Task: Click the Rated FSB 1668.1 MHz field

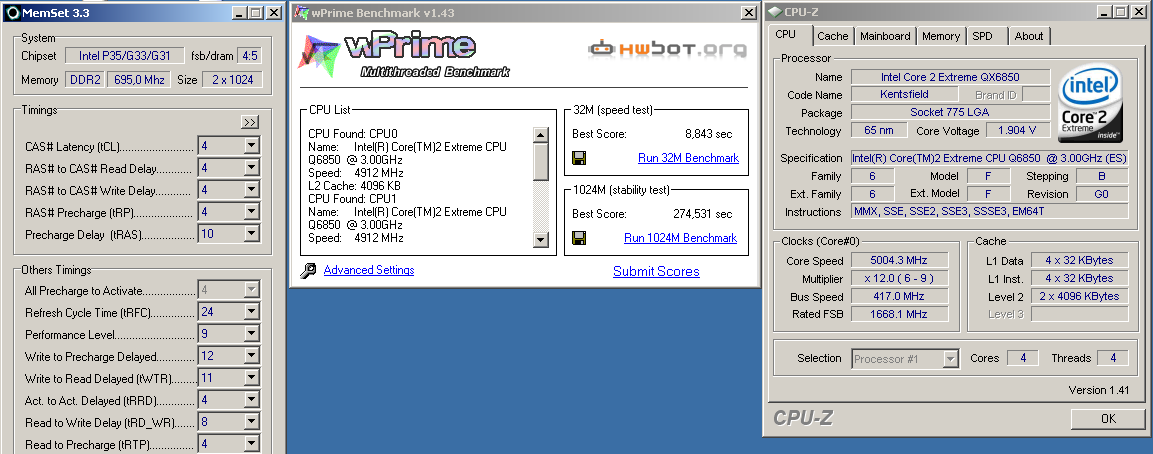Action: [x=899, y=314]
